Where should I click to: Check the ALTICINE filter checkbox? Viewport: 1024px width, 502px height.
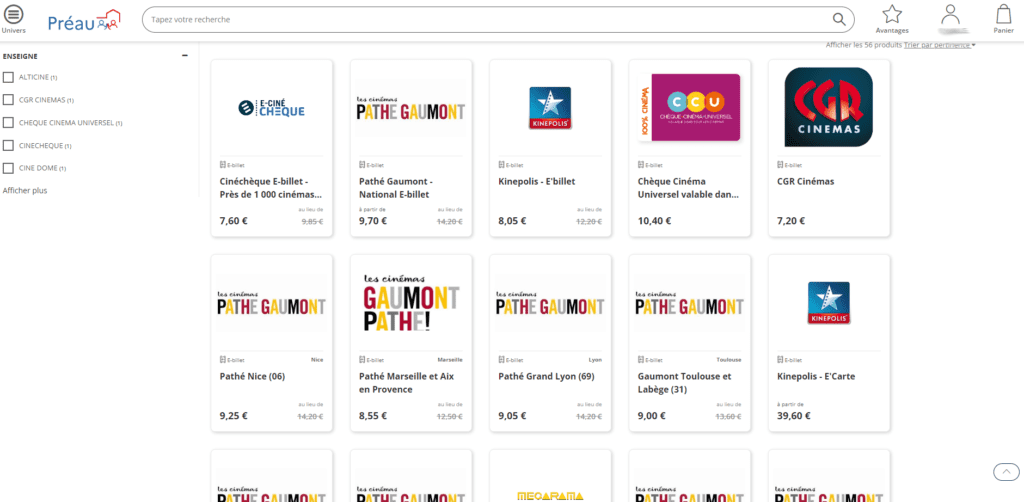point(8,77)
